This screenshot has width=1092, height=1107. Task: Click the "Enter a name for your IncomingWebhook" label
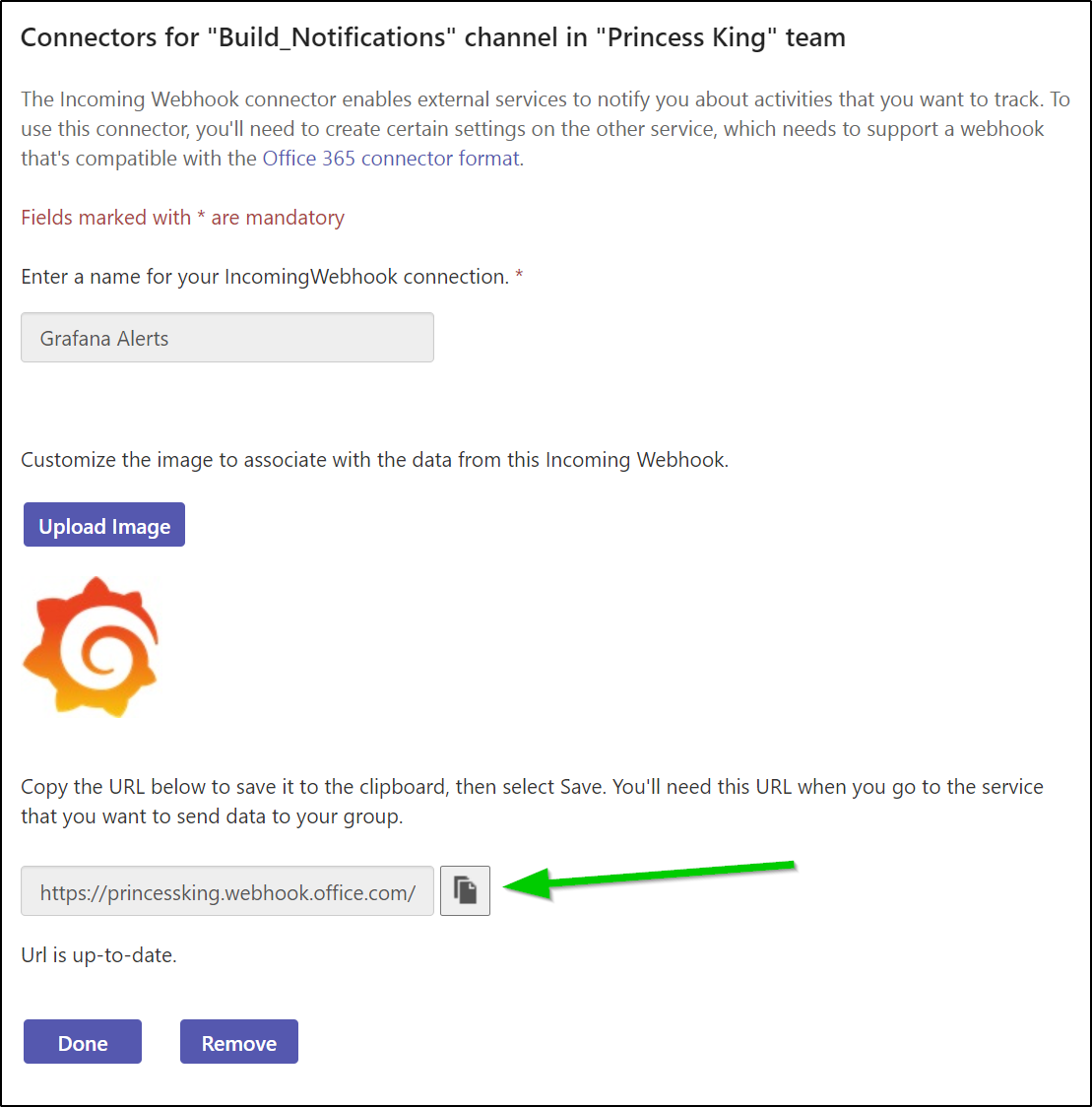(265, 277)
